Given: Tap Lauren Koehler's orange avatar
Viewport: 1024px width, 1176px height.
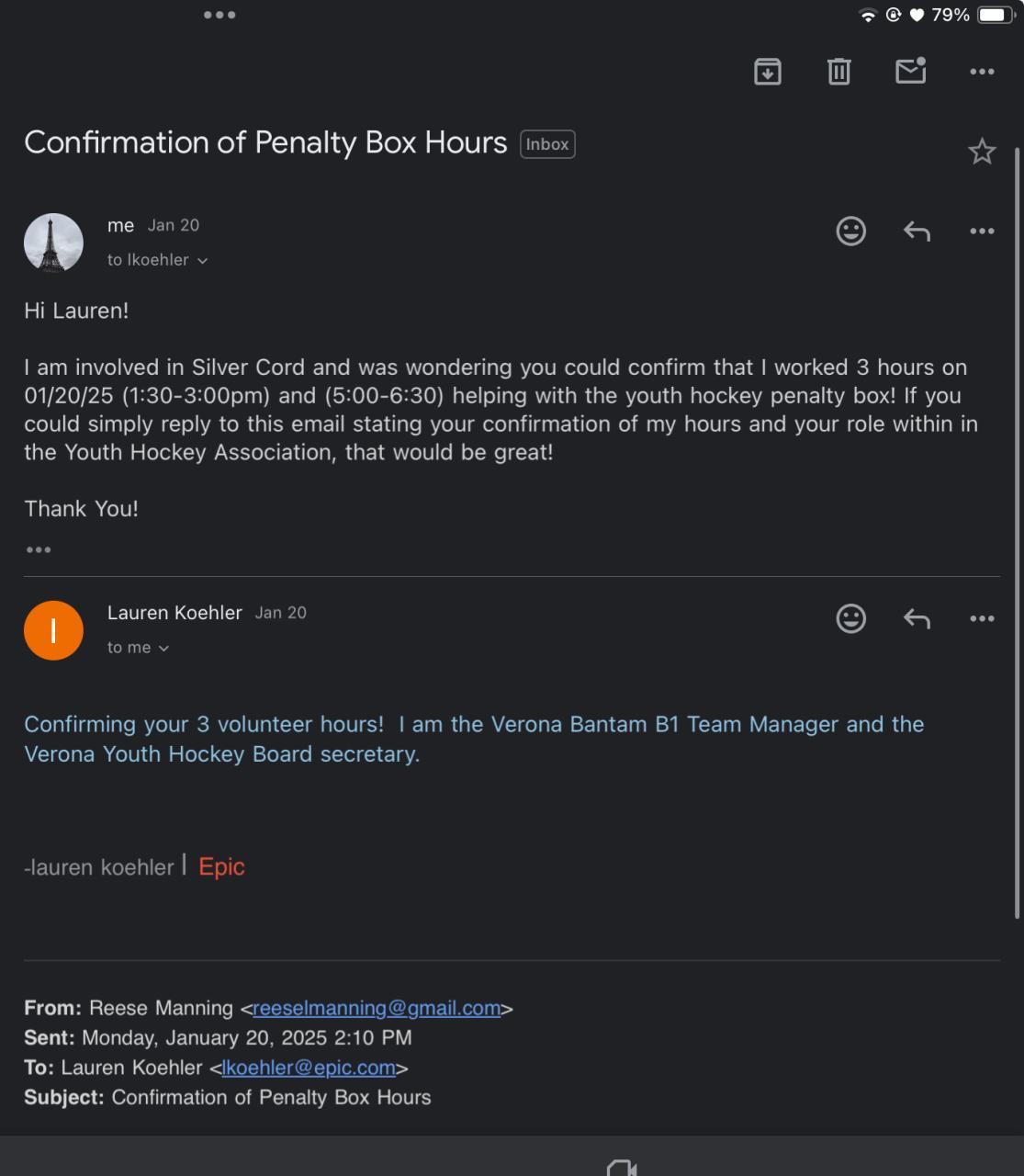Looking at the screenshot, I should [53, 630].
